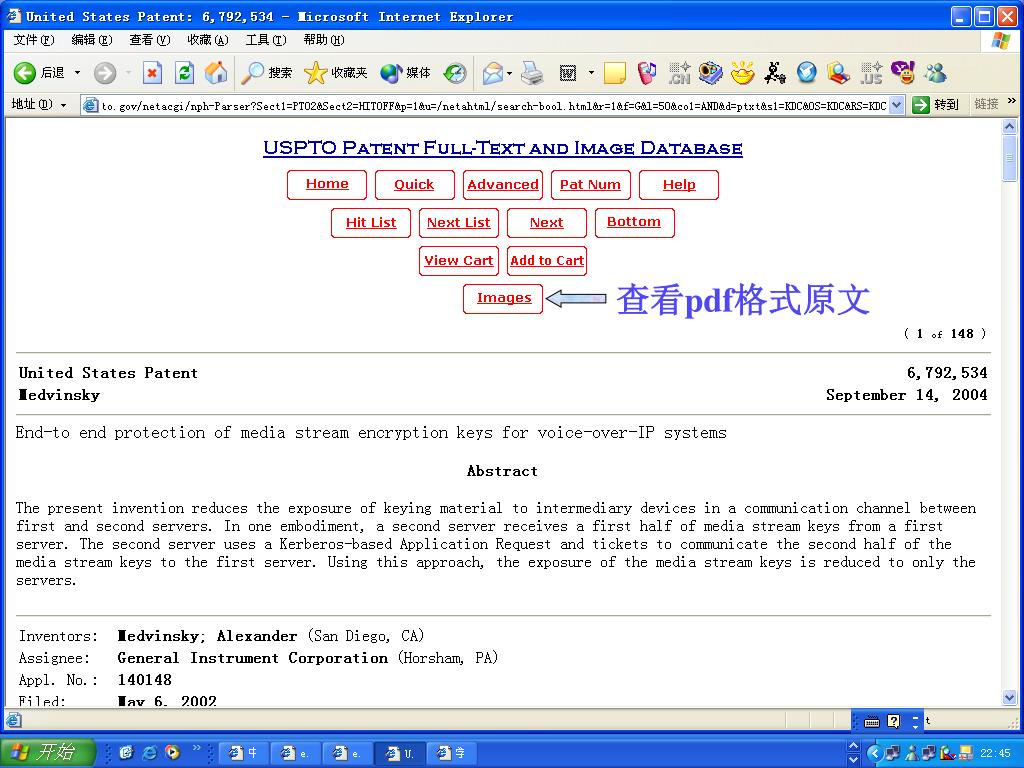Go to the home page via the house icon
This screenshot has width=1024, height=768.
tap(216, 72)
